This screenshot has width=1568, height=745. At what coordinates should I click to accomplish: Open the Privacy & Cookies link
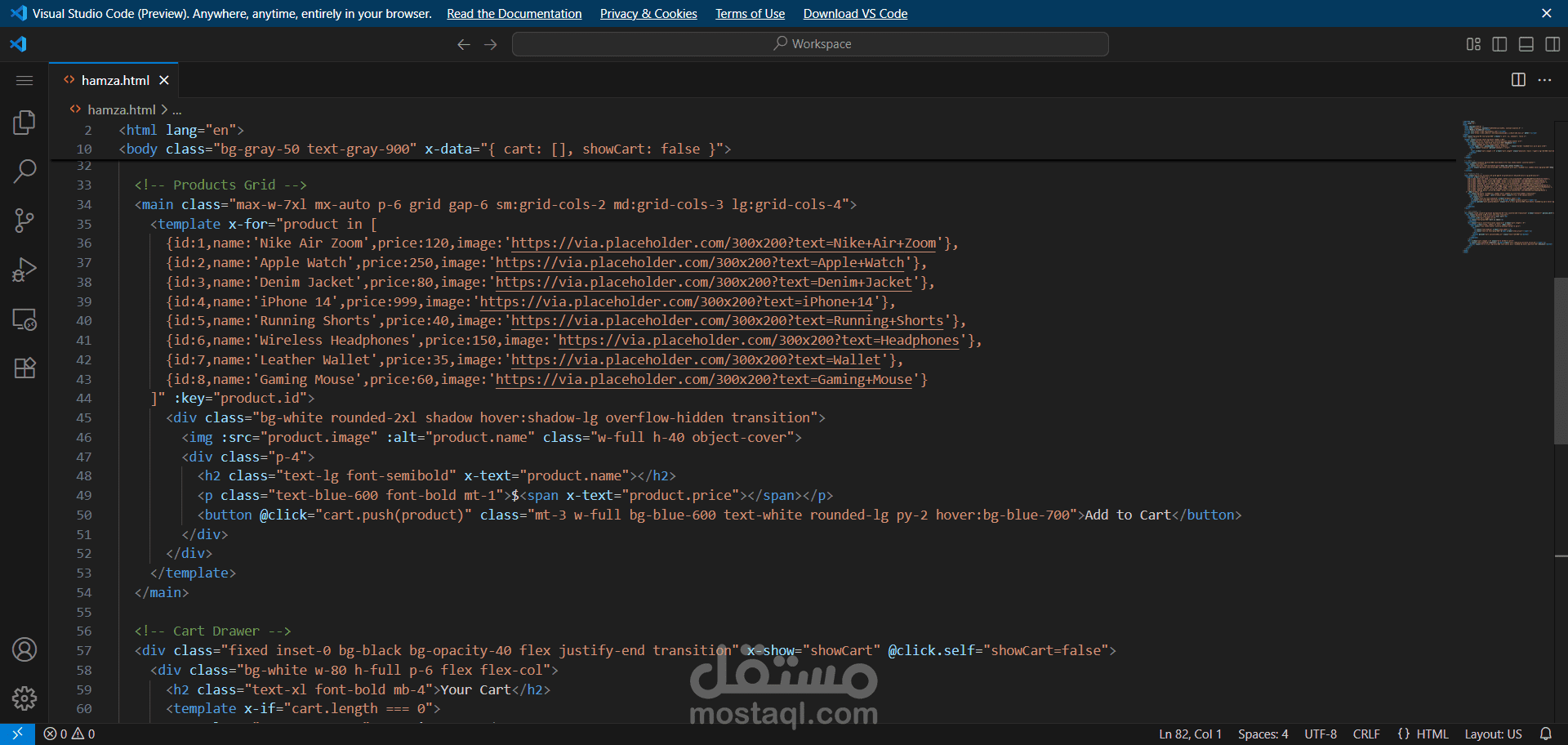pos(648,14)
